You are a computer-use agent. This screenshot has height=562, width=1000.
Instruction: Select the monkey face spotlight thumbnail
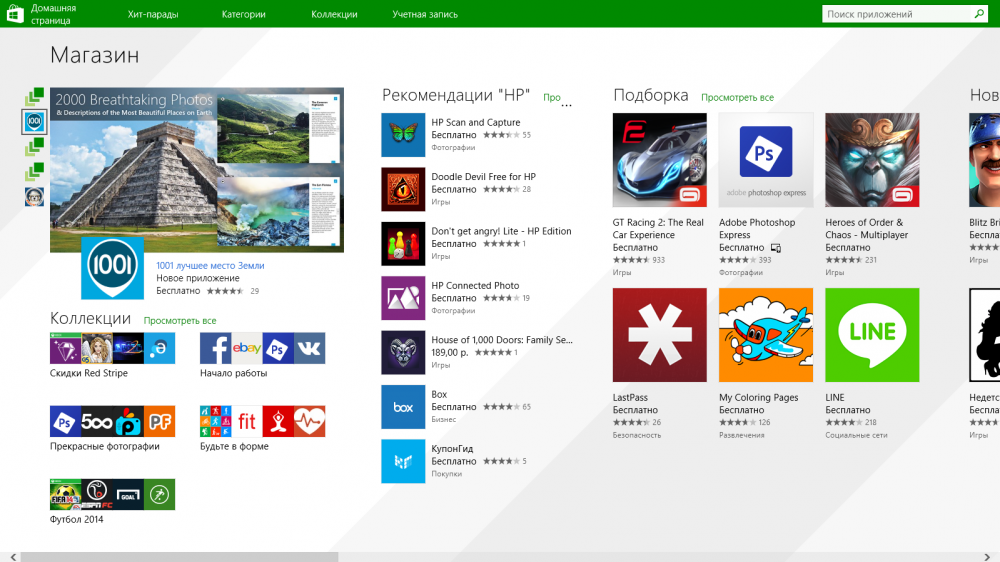tap(34, 196)
